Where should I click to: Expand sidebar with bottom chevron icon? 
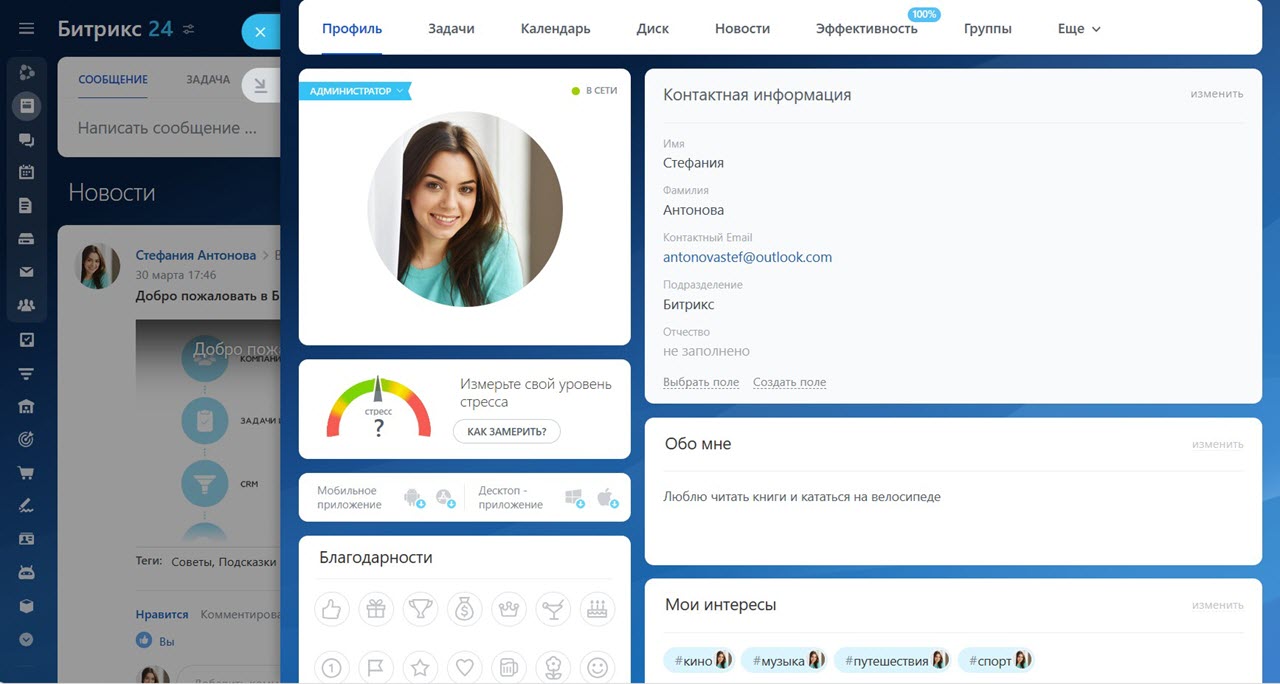point(27,639)
